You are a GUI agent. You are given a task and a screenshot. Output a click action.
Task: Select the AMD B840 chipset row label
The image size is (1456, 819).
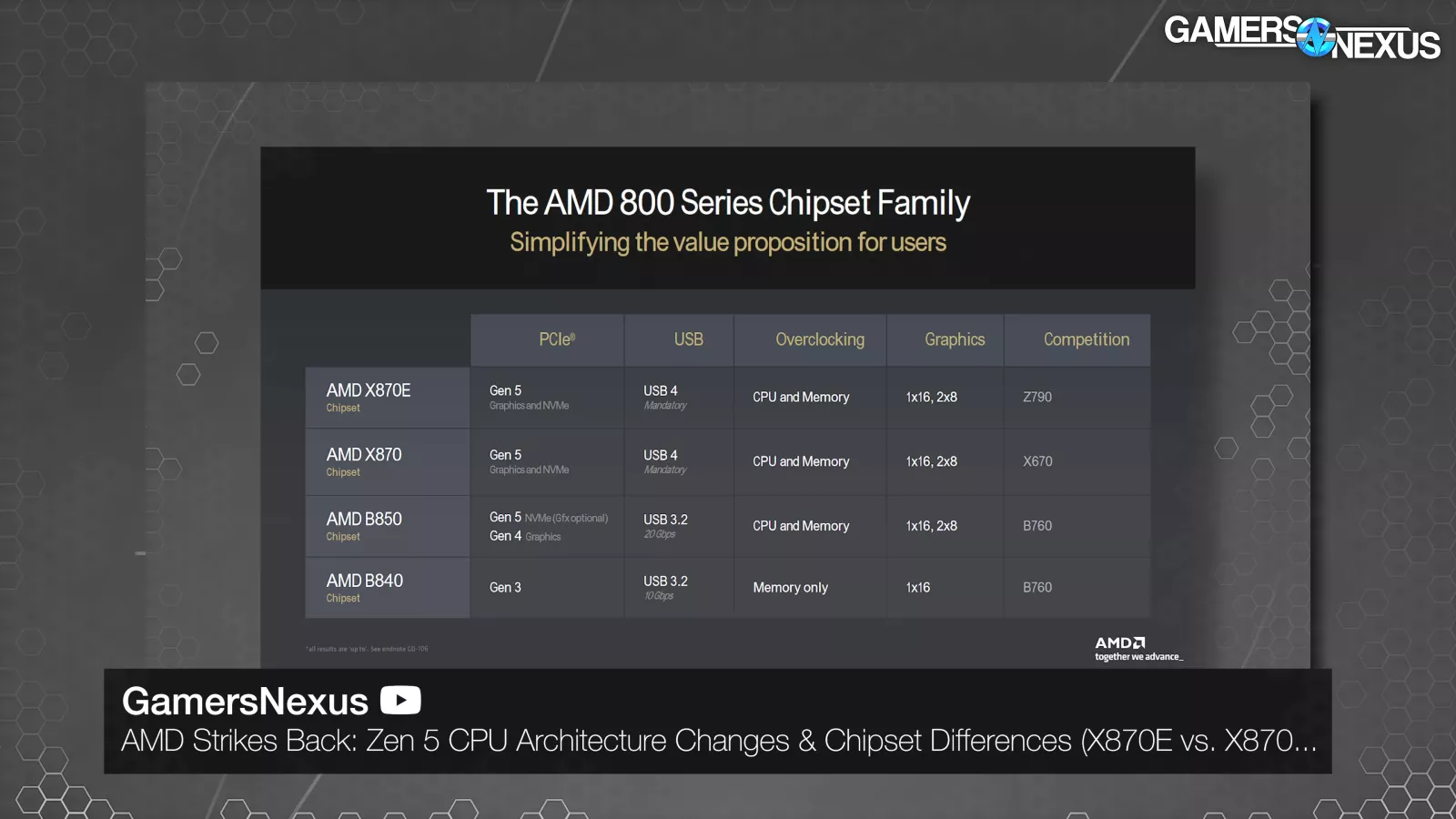[x=364, y=588]
